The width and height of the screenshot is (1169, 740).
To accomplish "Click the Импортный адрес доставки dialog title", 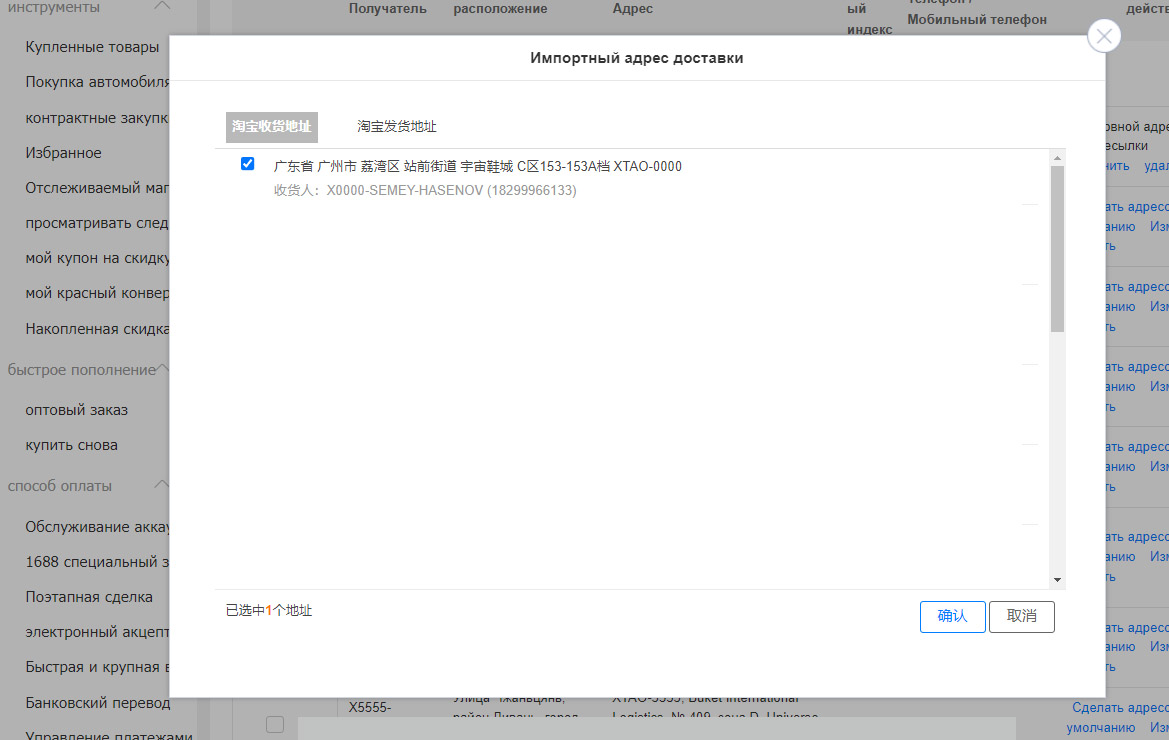I will click(637, 58).
